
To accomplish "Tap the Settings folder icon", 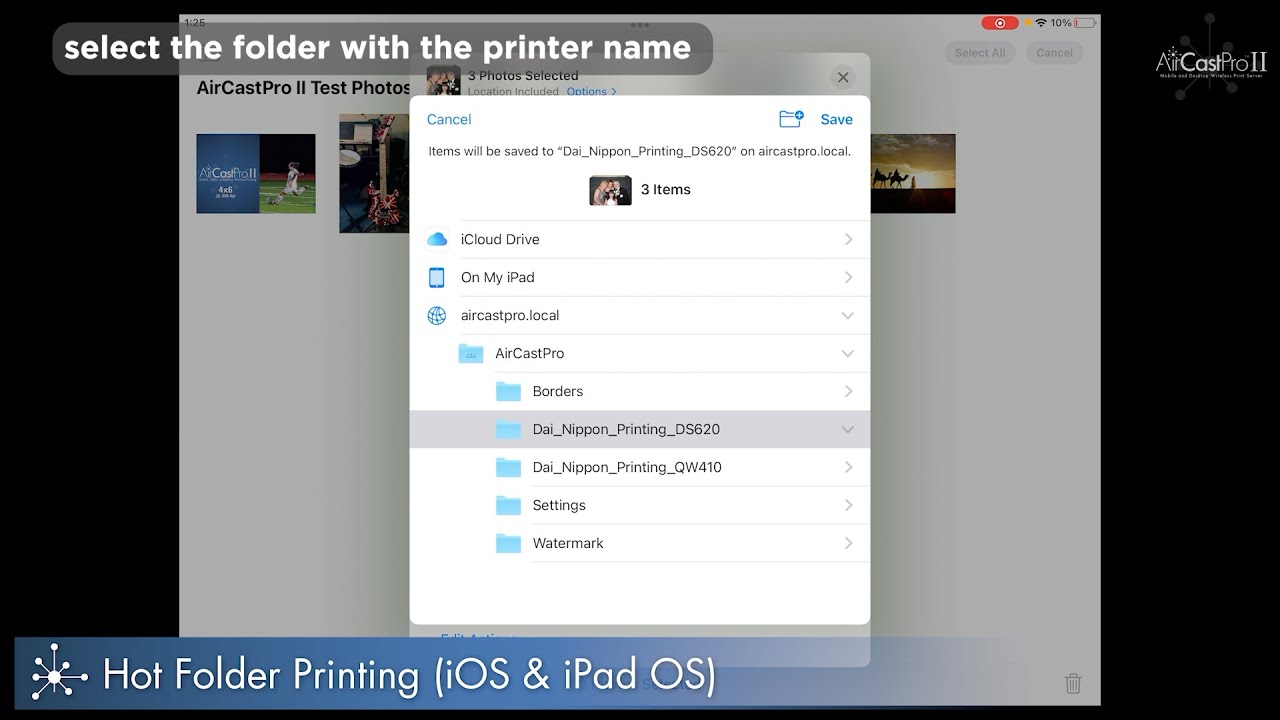I will 509,505.
